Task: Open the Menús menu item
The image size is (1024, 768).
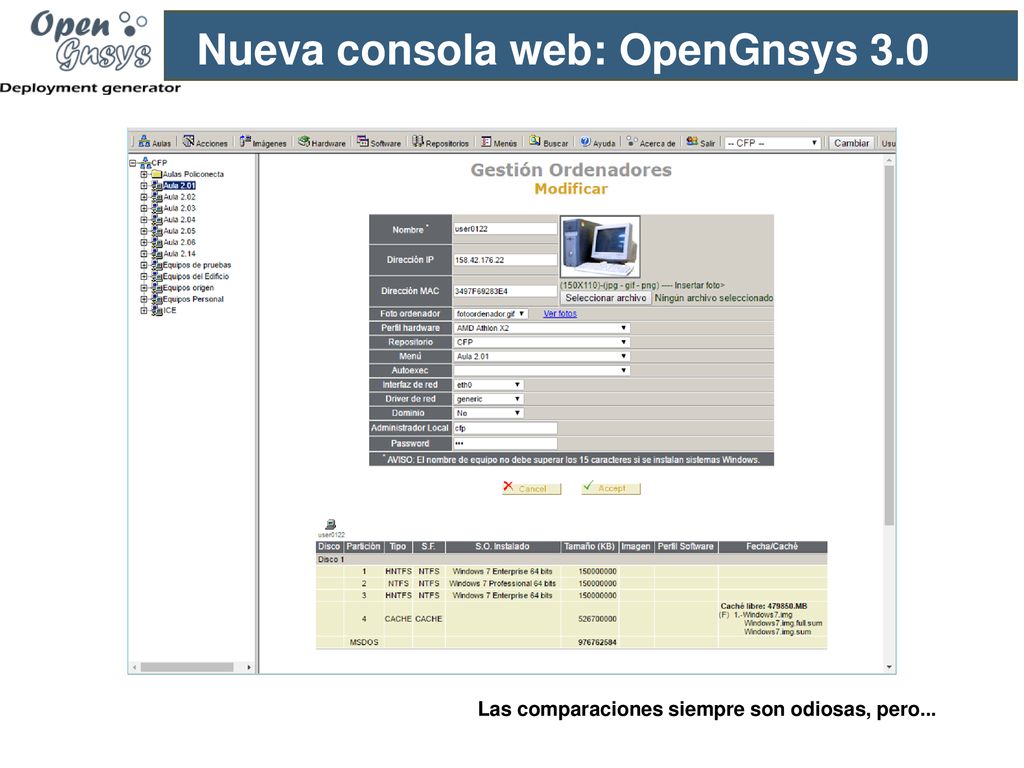Action: click(499, 142)
